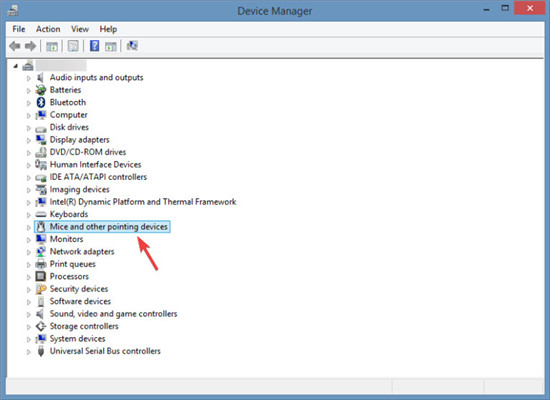
Task: Click the Network adapters icon
Action: click(x=41, y=252)
